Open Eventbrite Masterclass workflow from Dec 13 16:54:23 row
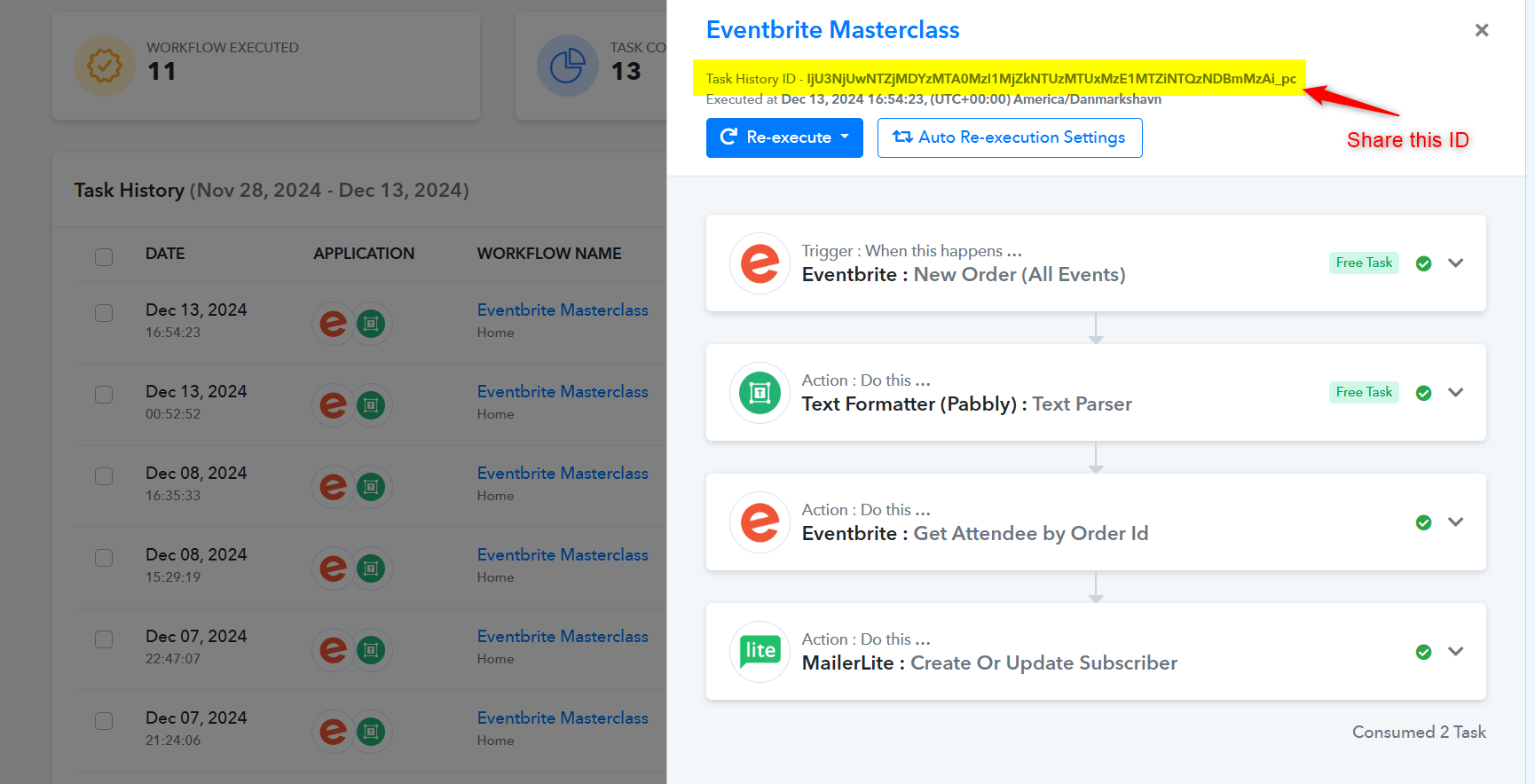Screen dimensions: 1535x784 [x=563, y=310]
